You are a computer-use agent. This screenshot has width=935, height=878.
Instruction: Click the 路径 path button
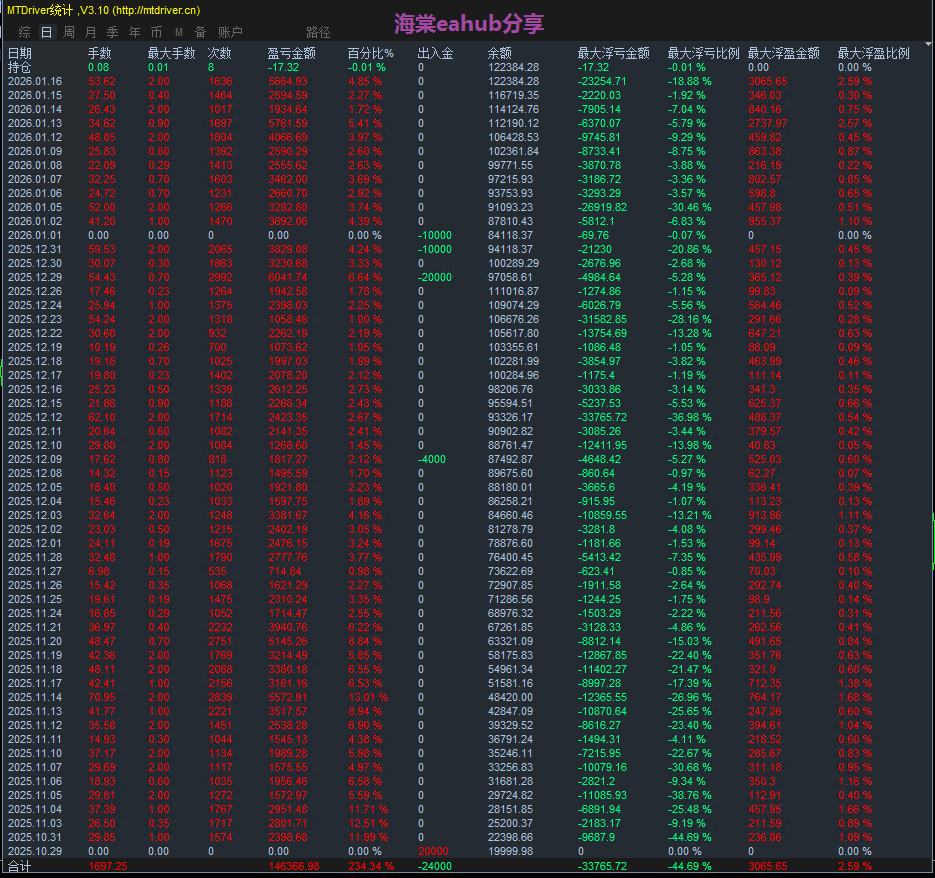pyautogui.click(x=318, y=32)
